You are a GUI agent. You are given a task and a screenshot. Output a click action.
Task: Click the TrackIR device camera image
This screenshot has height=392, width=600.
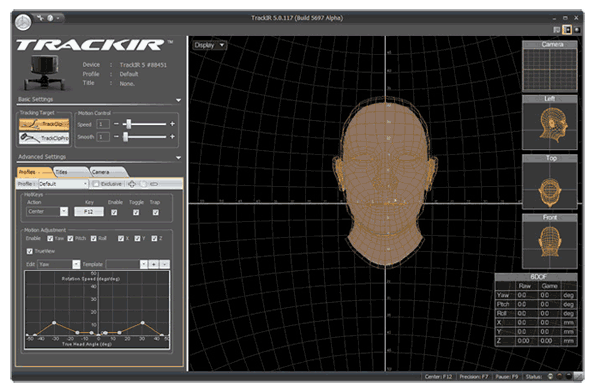(44, 72)
